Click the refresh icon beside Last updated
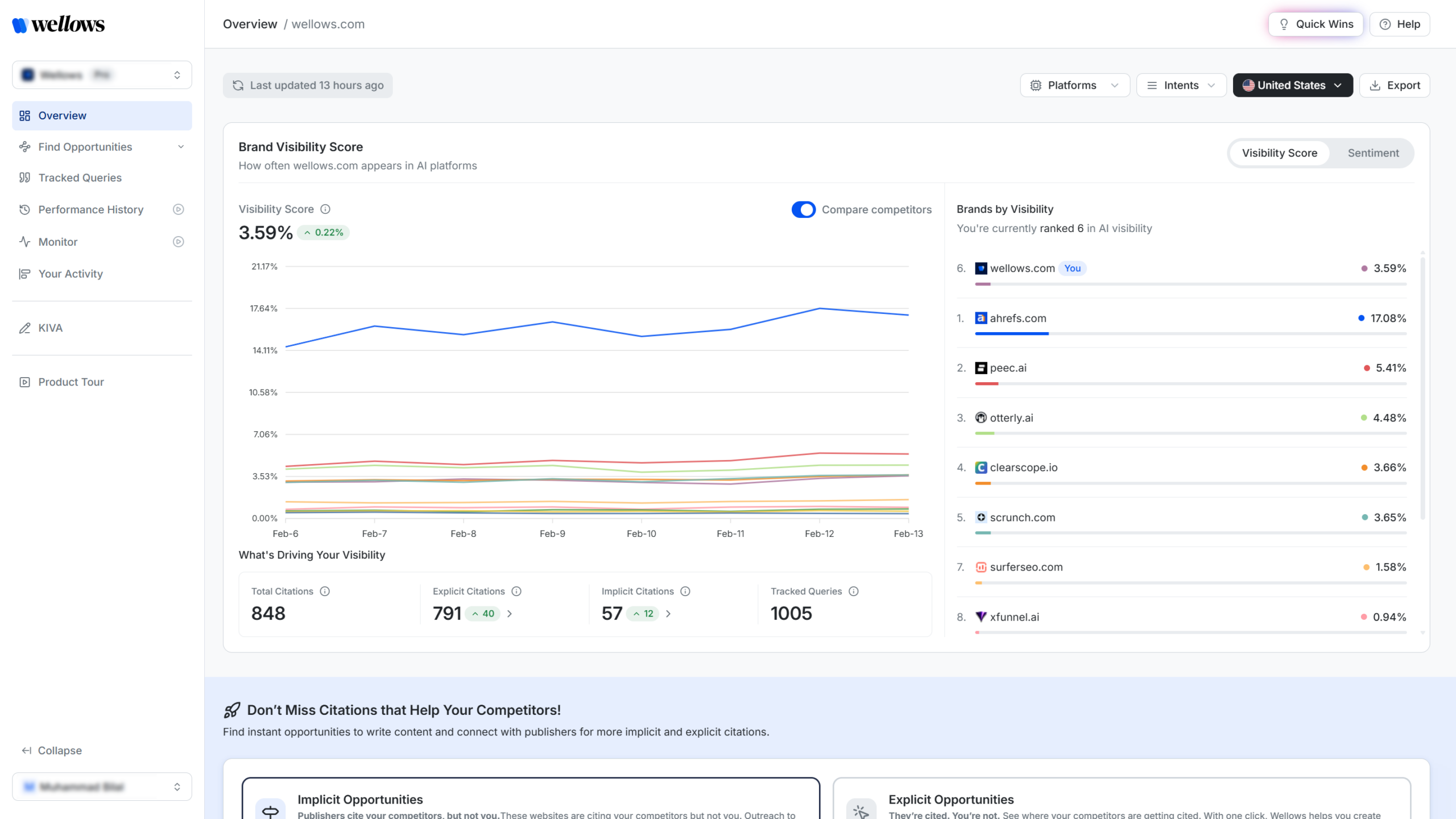The height and width of the screenshot is (819, 1456). pos(239,85)
